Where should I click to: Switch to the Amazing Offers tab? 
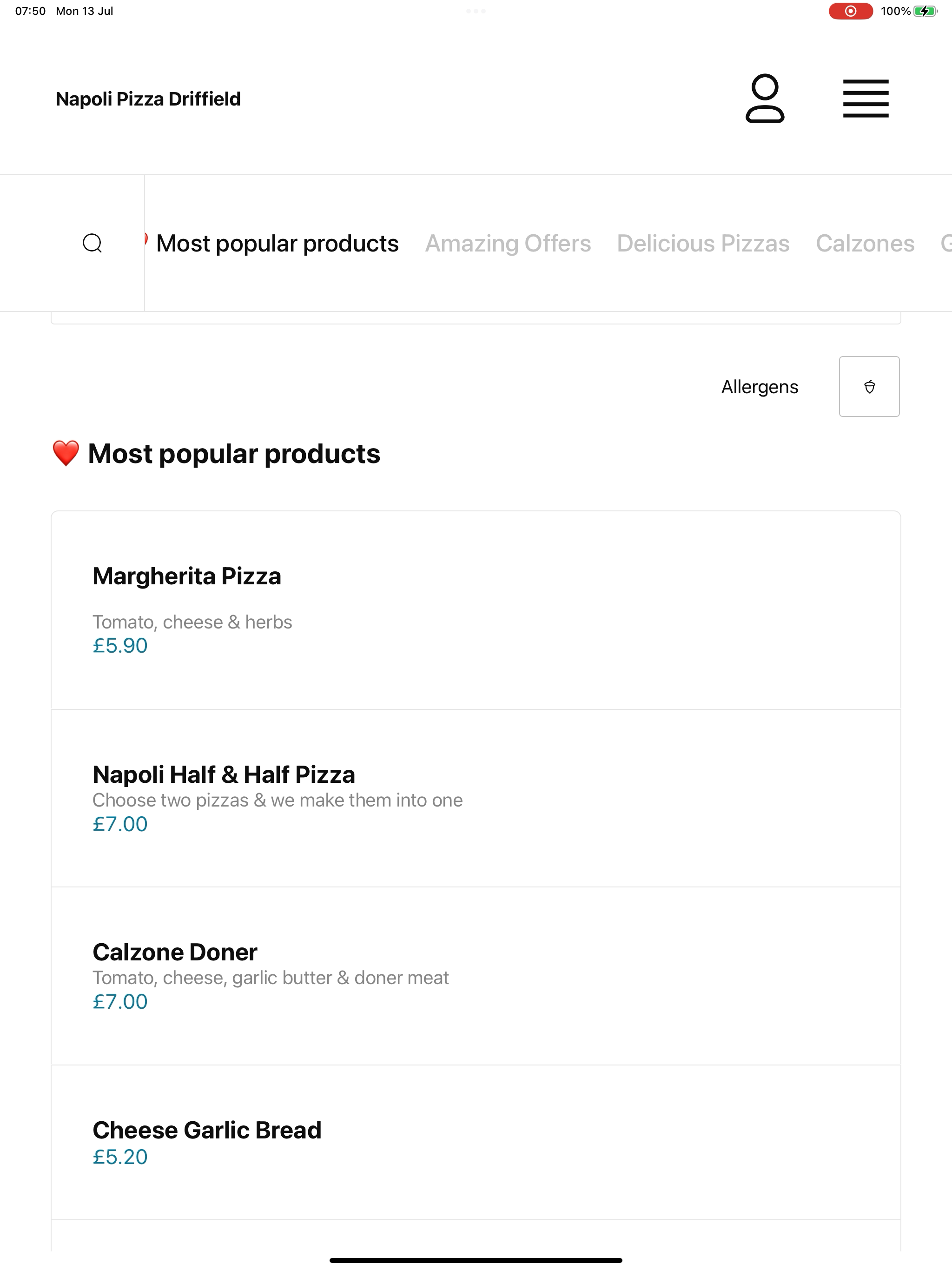click(508, 244)
